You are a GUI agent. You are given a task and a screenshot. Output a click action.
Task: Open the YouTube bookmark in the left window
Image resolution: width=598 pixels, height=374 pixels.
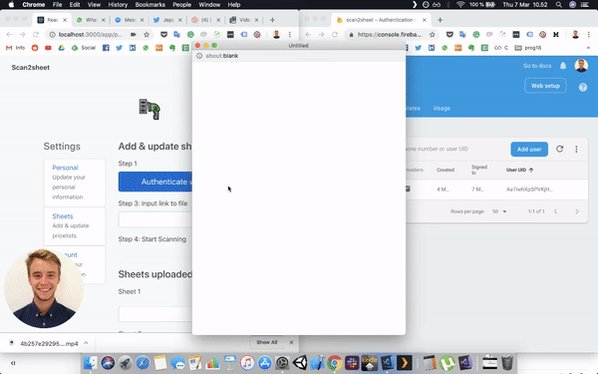coord(48,48)
